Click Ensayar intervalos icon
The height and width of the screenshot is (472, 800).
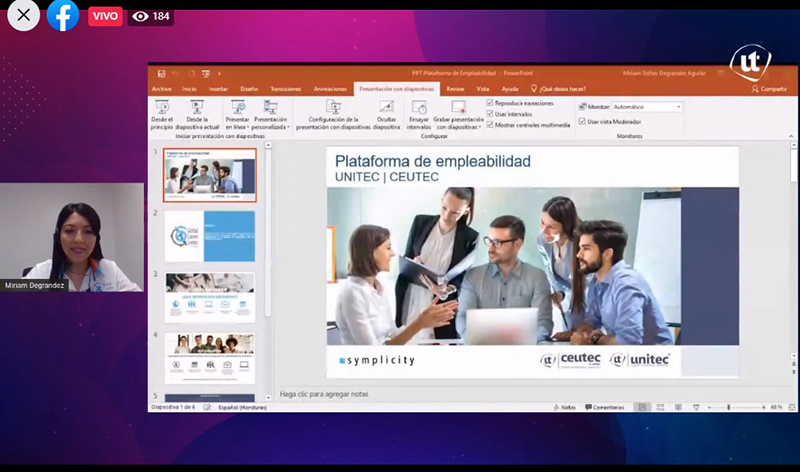pyautogui.click(x=419, y=108)
